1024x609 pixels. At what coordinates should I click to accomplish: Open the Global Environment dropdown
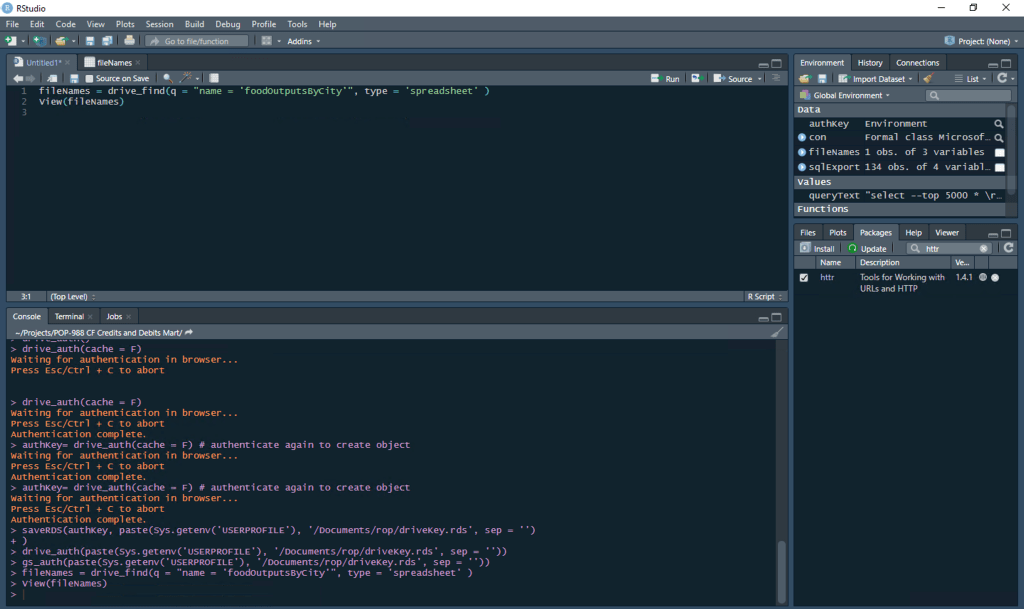(x=850, y=95)
